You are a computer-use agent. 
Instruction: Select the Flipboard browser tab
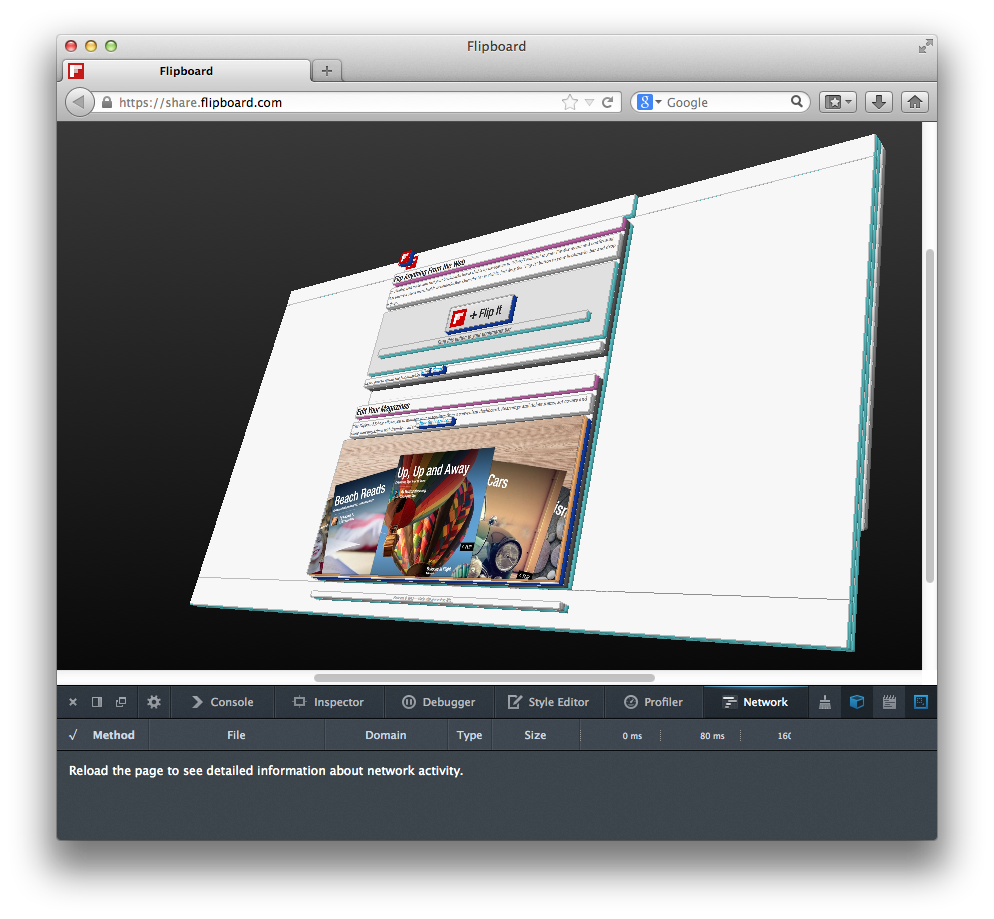point(186,71)
